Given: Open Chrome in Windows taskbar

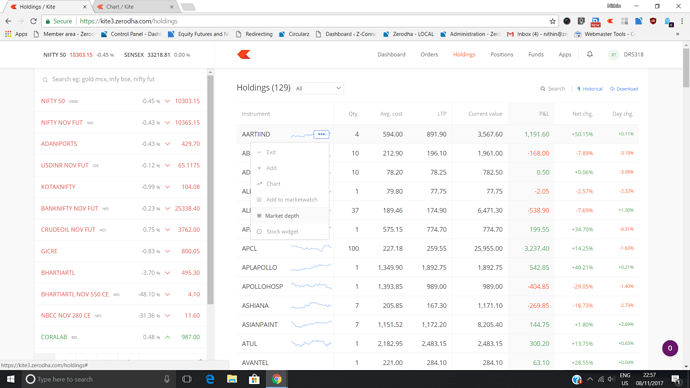Looking at the screenshot, I should pos(276,379).
